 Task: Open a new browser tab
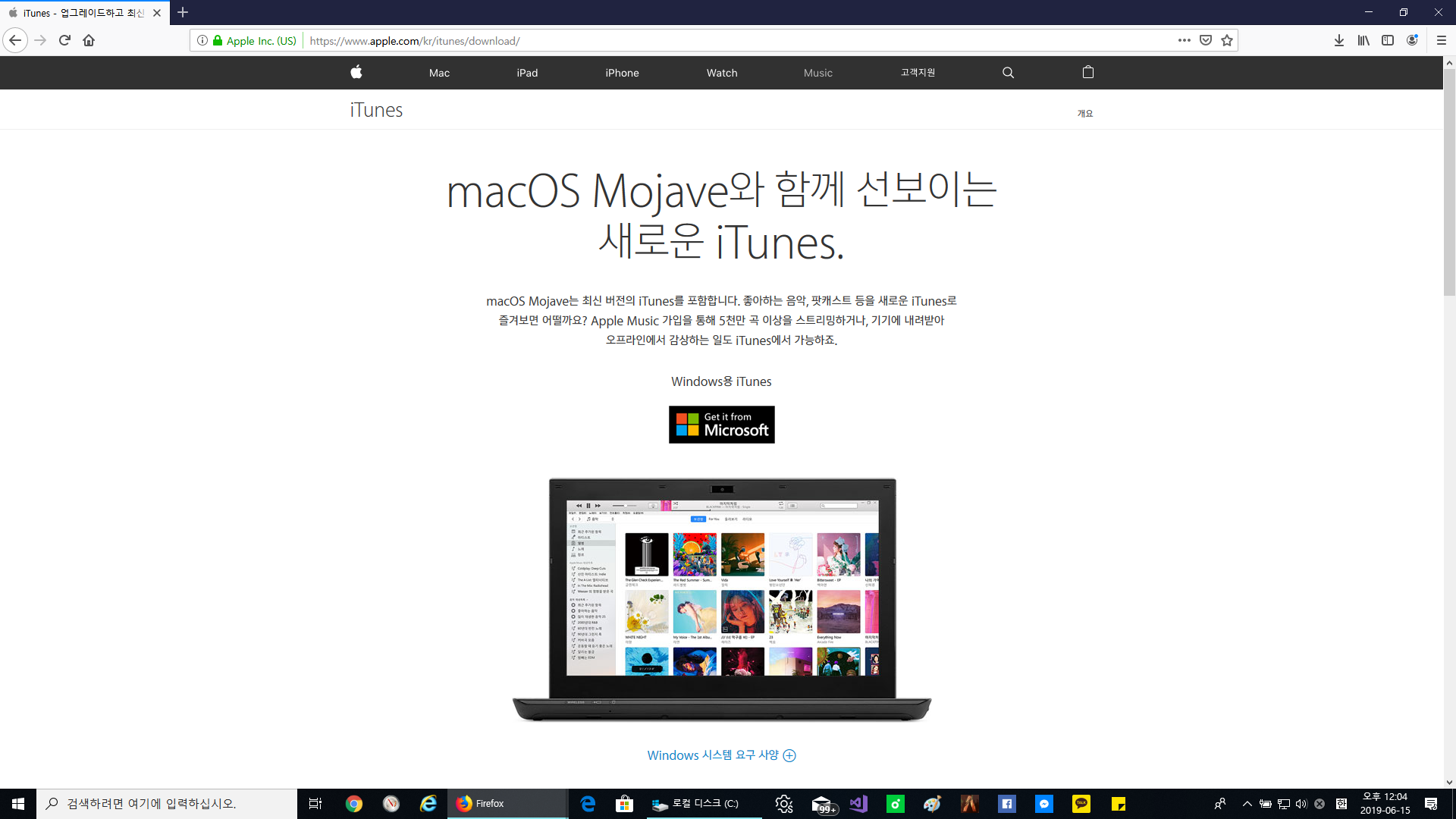[x=183, y=12]
